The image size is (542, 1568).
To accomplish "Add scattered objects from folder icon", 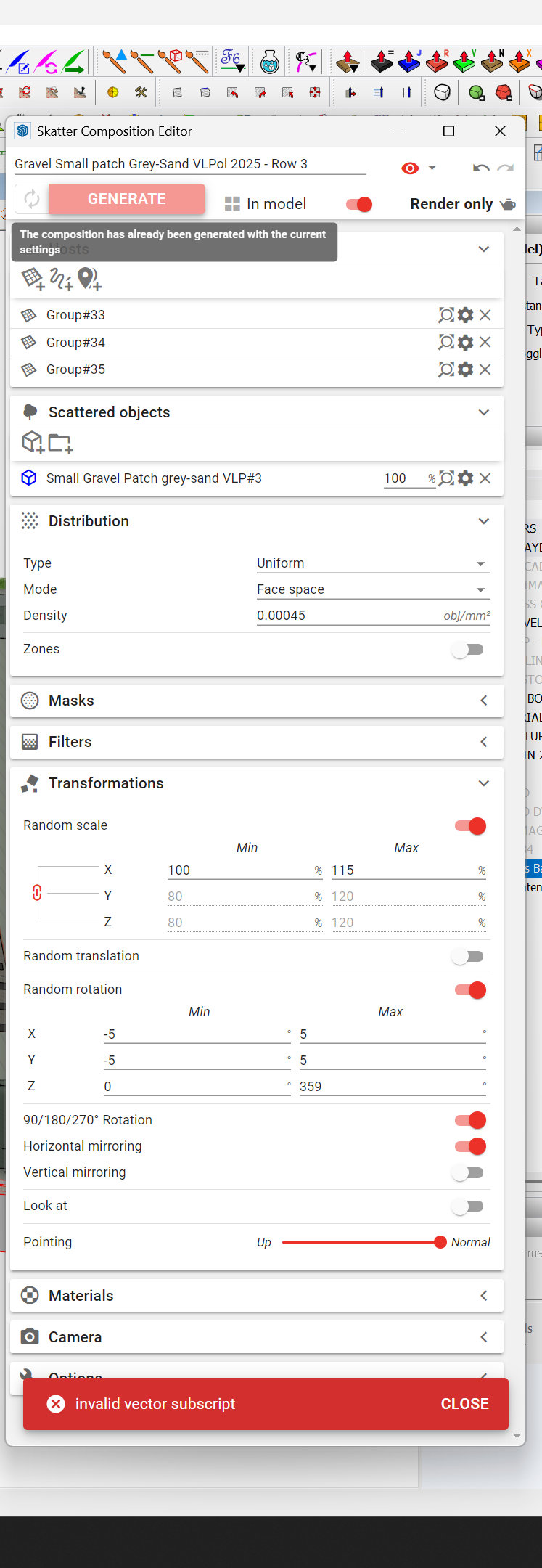I will point(61,443).
